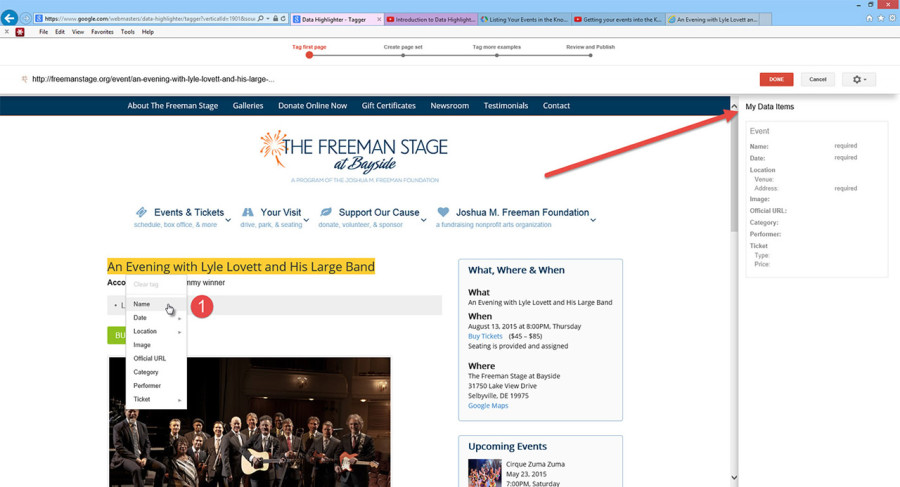Click the Cirque Zuma Zuma event thumbnail
900x487 pixels.
click(x=484, y=473)
